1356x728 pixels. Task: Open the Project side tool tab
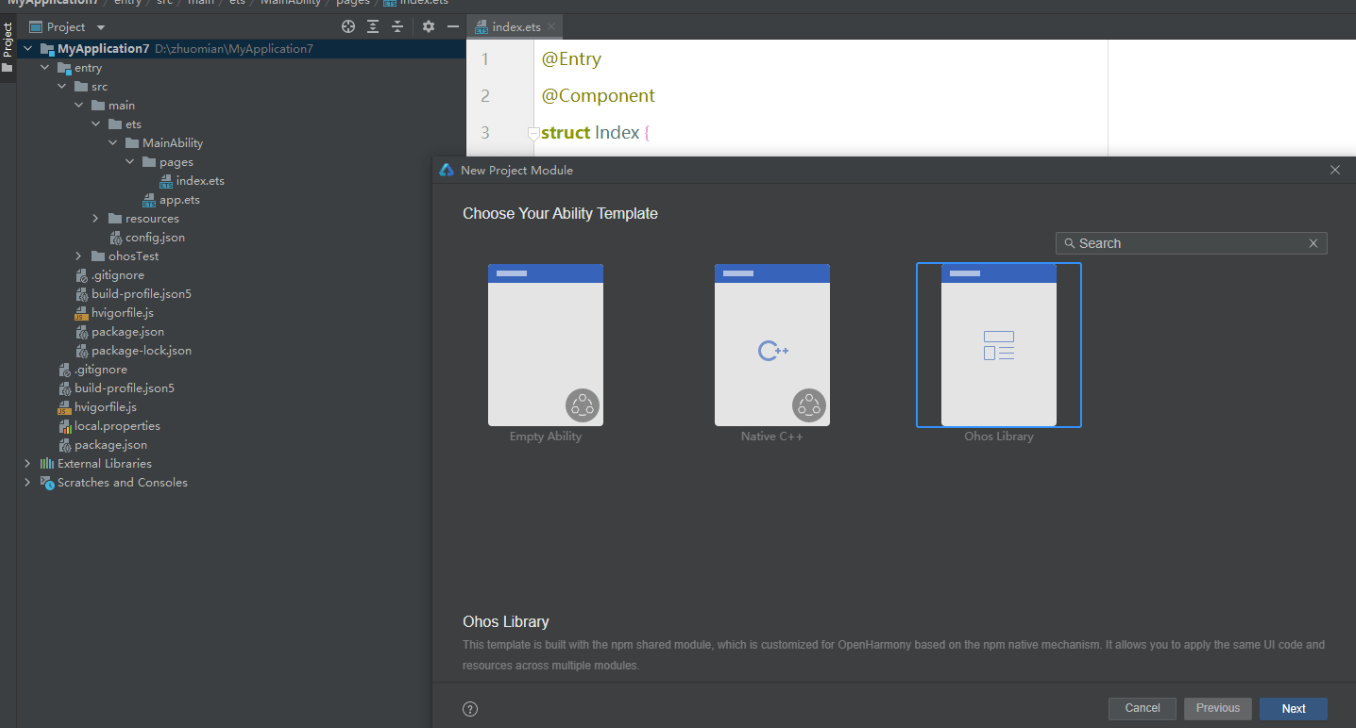pos(7,48)
